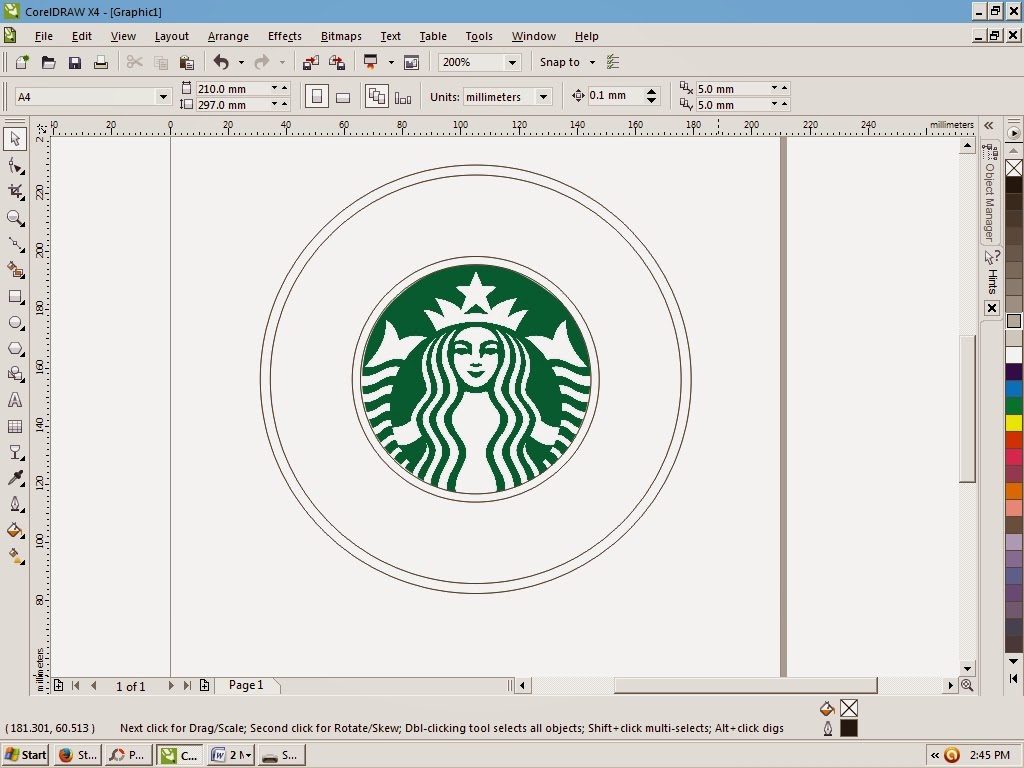This screenshot has height=768, width=1024.
Task: Click the Export icon on the toolbar
Action: click(337, 62)
